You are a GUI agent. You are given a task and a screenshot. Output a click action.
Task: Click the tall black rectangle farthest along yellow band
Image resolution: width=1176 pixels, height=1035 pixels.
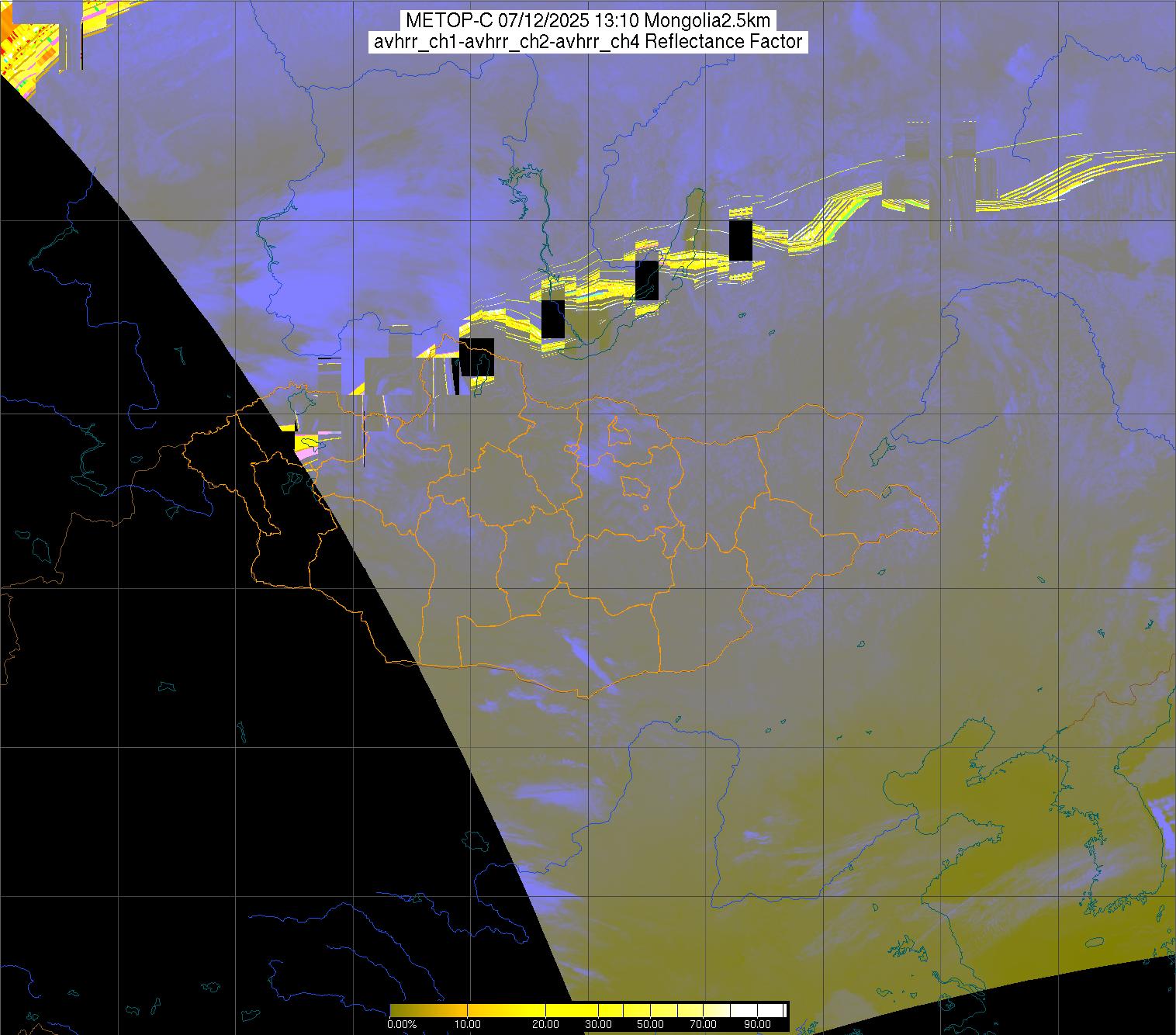(741, 241)
